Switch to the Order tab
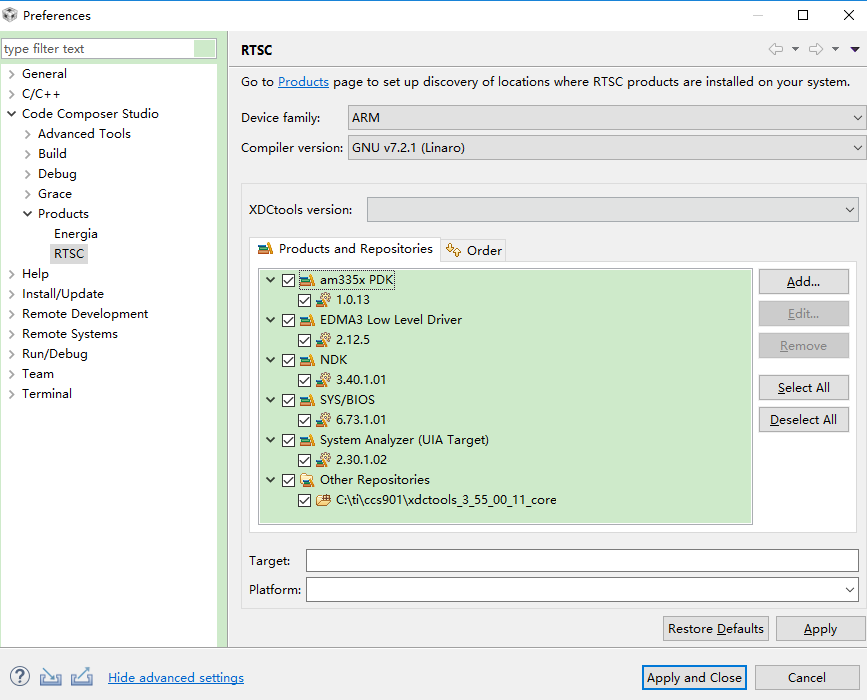 click(x=474, y=250)
